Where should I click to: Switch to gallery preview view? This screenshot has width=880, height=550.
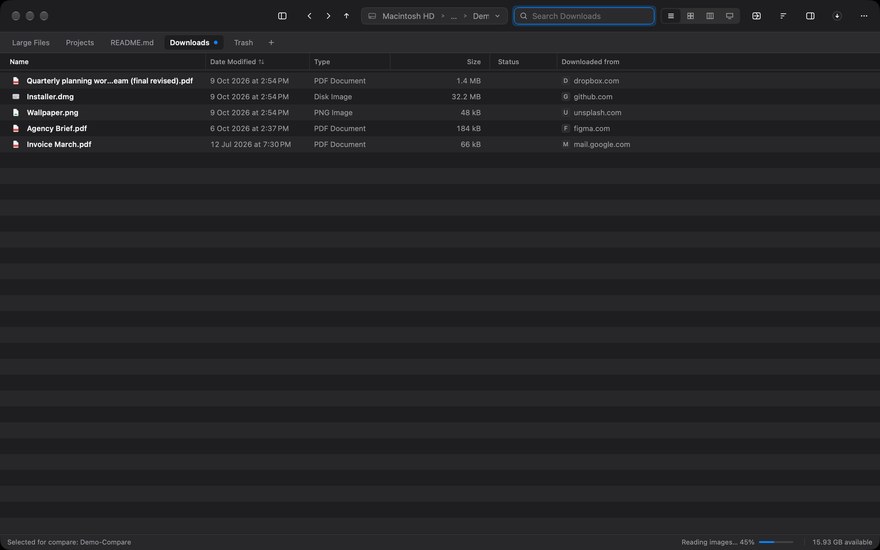(x=730, y=16)
